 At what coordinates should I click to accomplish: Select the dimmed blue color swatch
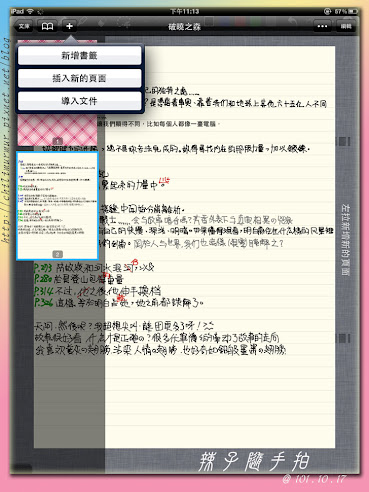pos(226,22)
